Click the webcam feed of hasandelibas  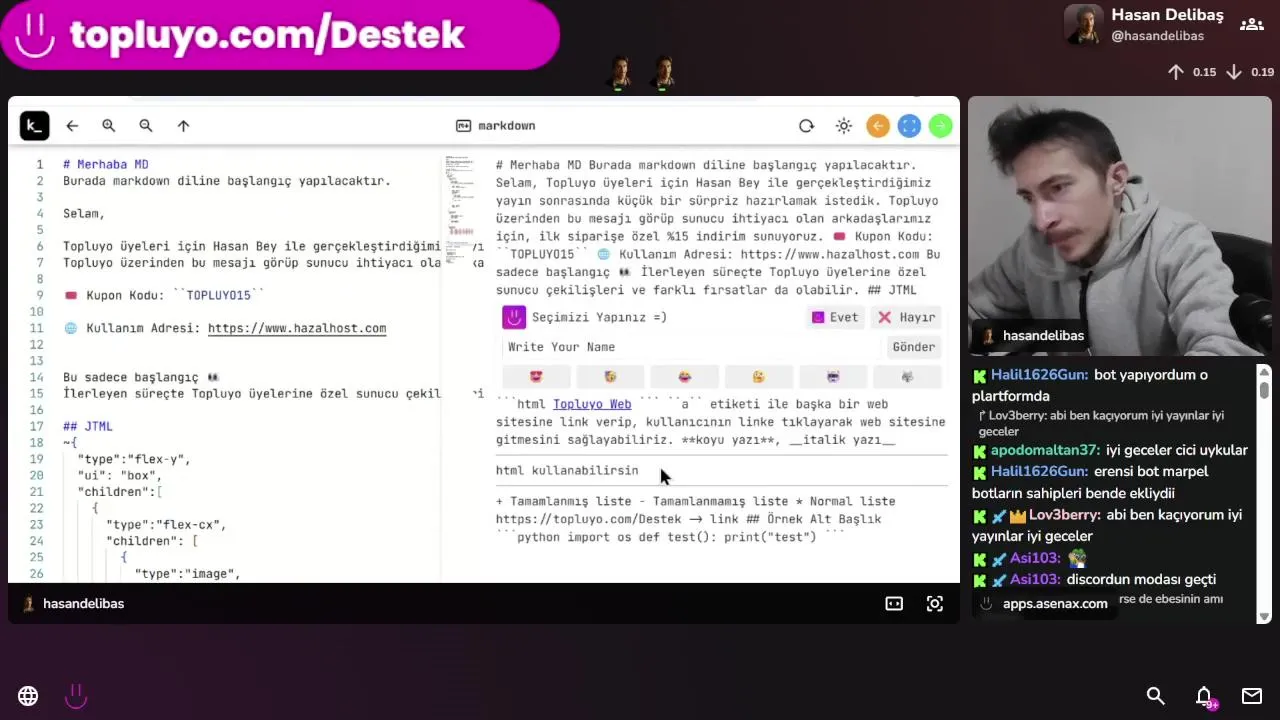click(x=1120, y=226)
